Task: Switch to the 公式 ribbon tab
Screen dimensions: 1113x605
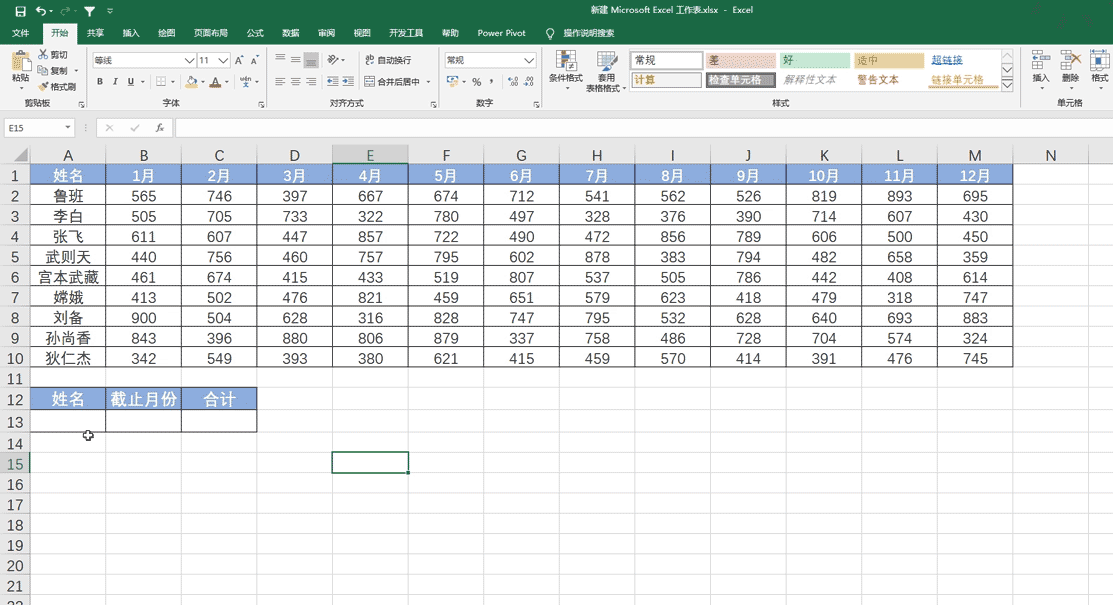Action: pos(254,32)
